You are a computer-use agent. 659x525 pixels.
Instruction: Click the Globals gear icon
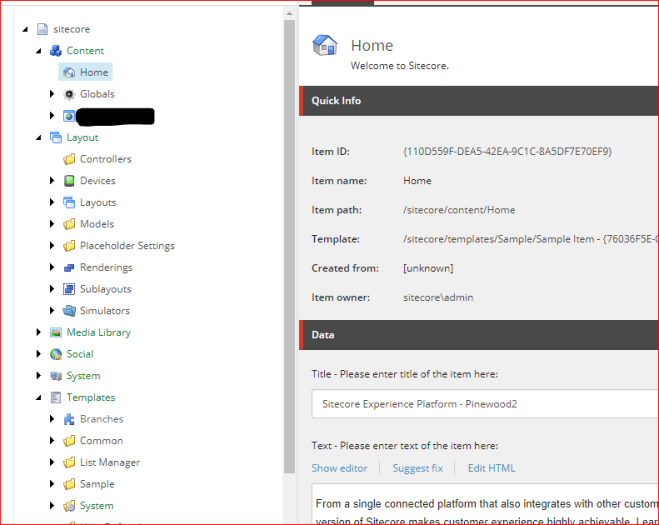[69, 94]
